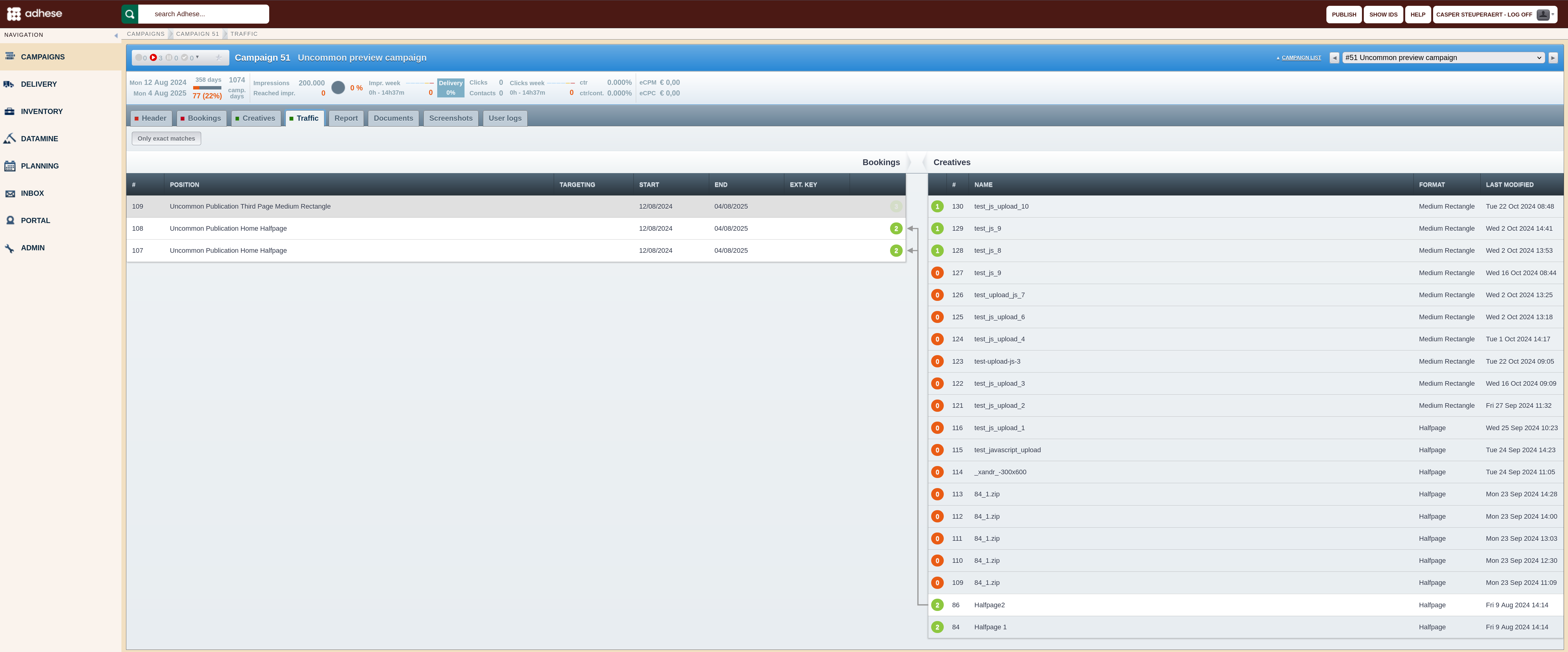The width and height of the screenshot is (1568, 652).
Task: Toggle the running bookings status filter
Action: [153, 58]
